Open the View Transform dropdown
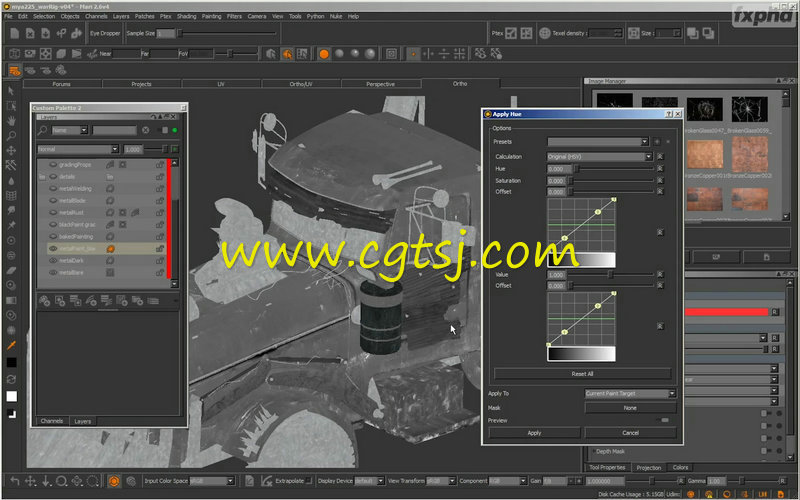The height and width of the screenshot is (500, 800). coord(441,481)
